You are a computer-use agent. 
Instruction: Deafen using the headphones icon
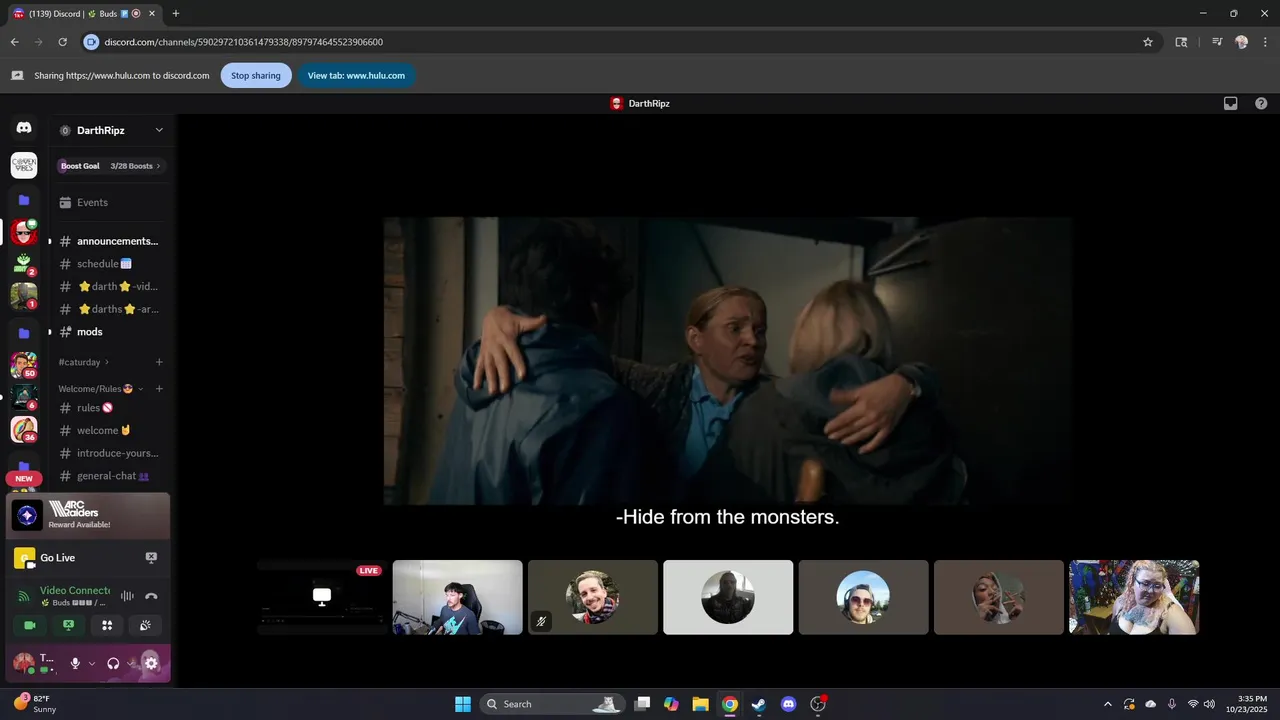113,663
